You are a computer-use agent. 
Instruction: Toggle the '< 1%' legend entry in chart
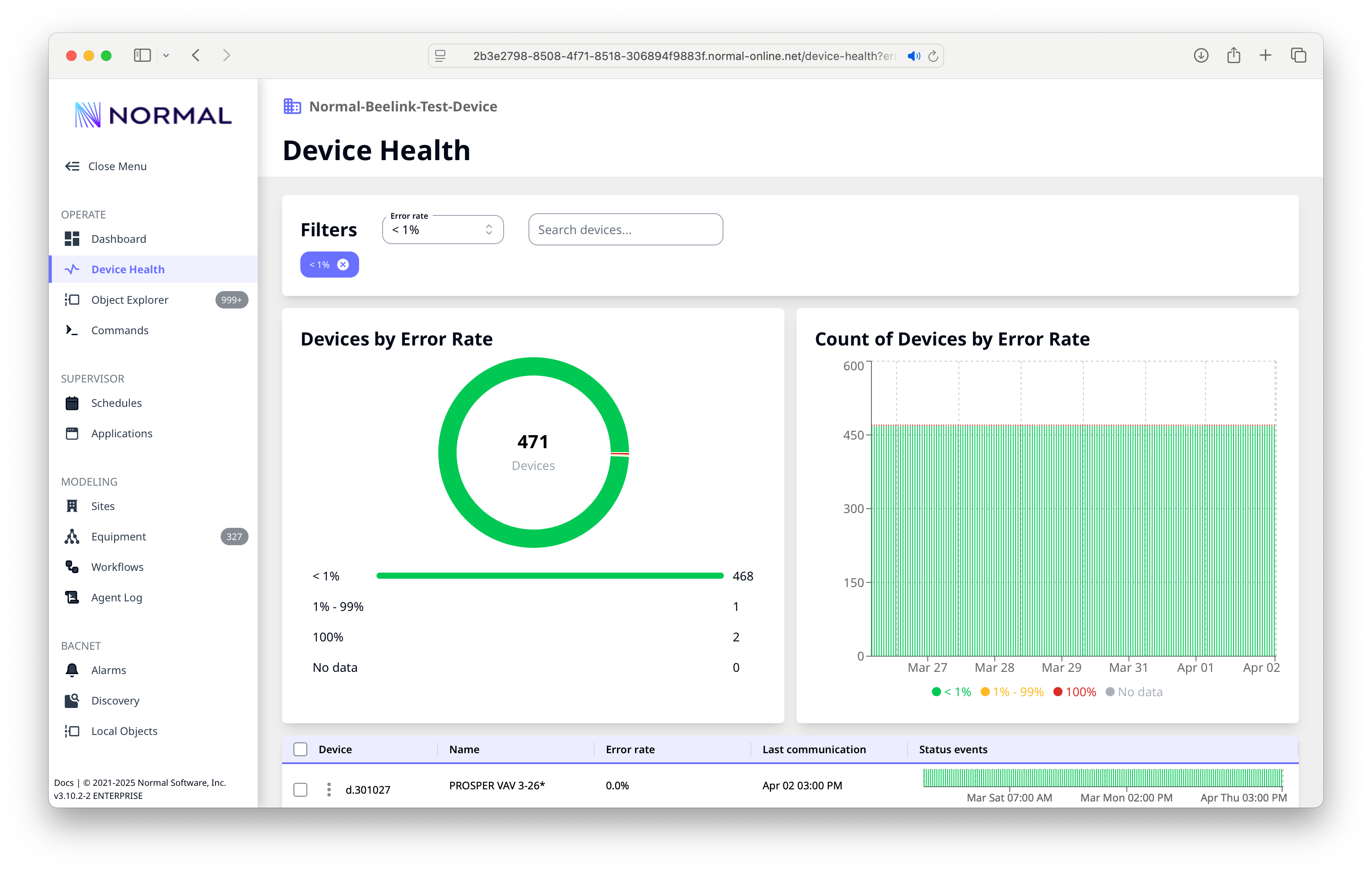click(952, 692)
